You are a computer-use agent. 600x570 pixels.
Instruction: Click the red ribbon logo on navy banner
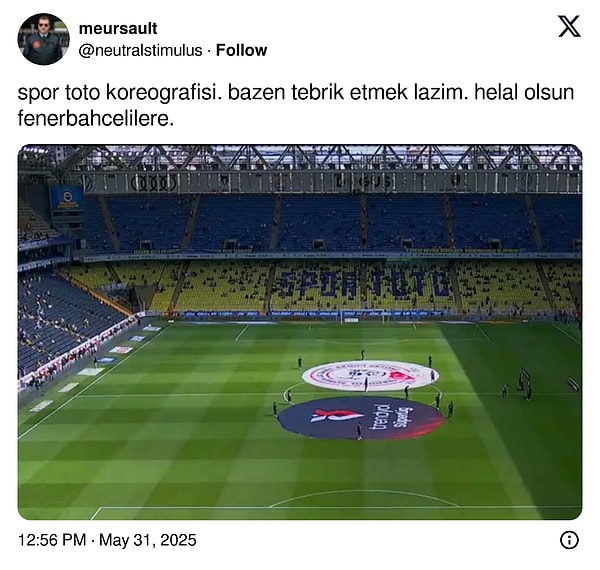click(337, 415)
